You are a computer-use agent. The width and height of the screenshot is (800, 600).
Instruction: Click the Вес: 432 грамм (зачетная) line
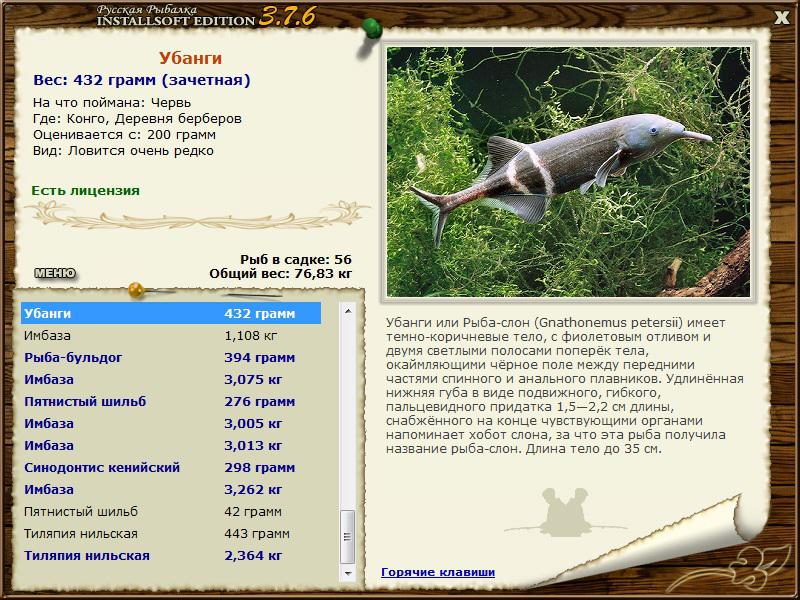142,80
